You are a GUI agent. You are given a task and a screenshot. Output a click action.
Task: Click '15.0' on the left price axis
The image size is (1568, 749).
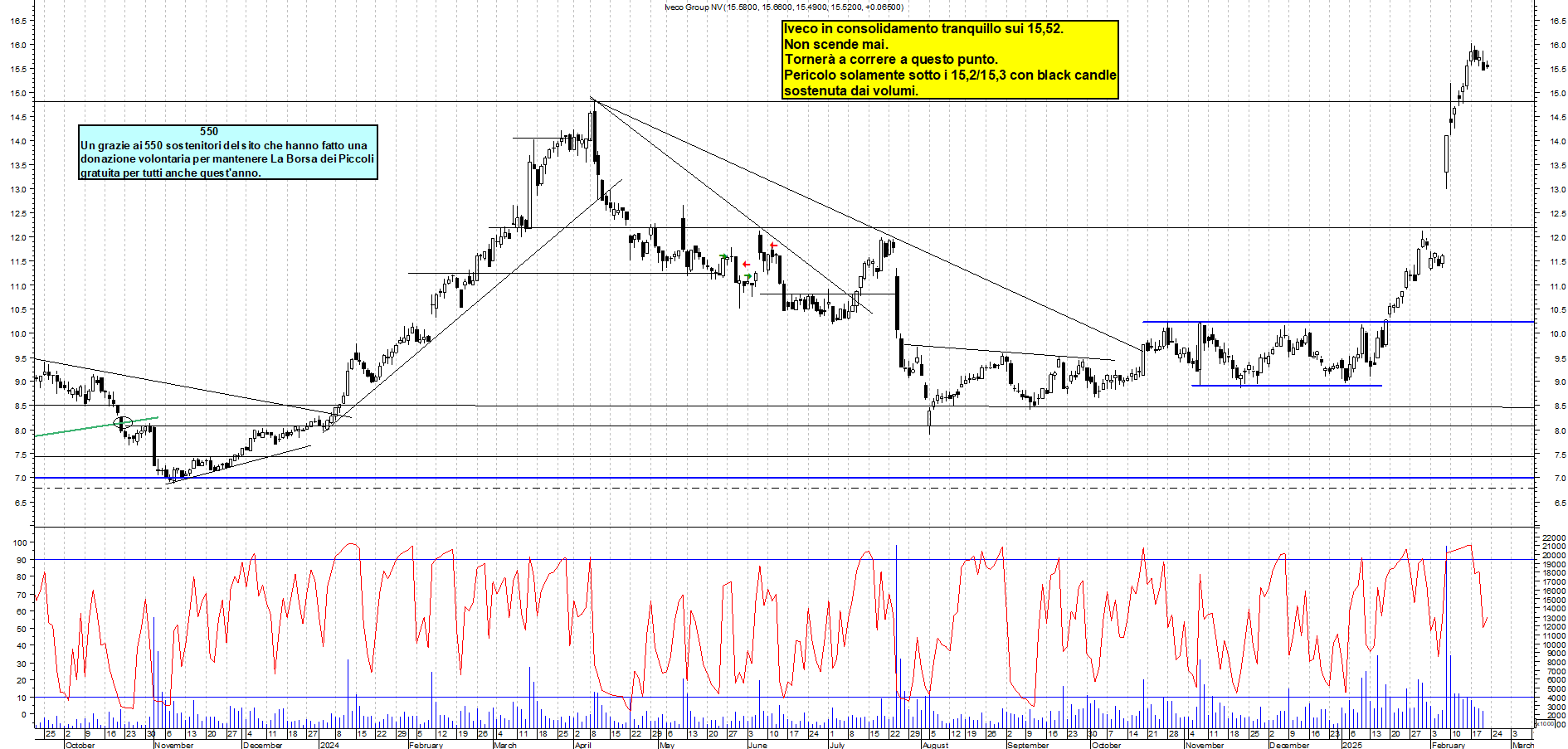(x=17, y=93)
